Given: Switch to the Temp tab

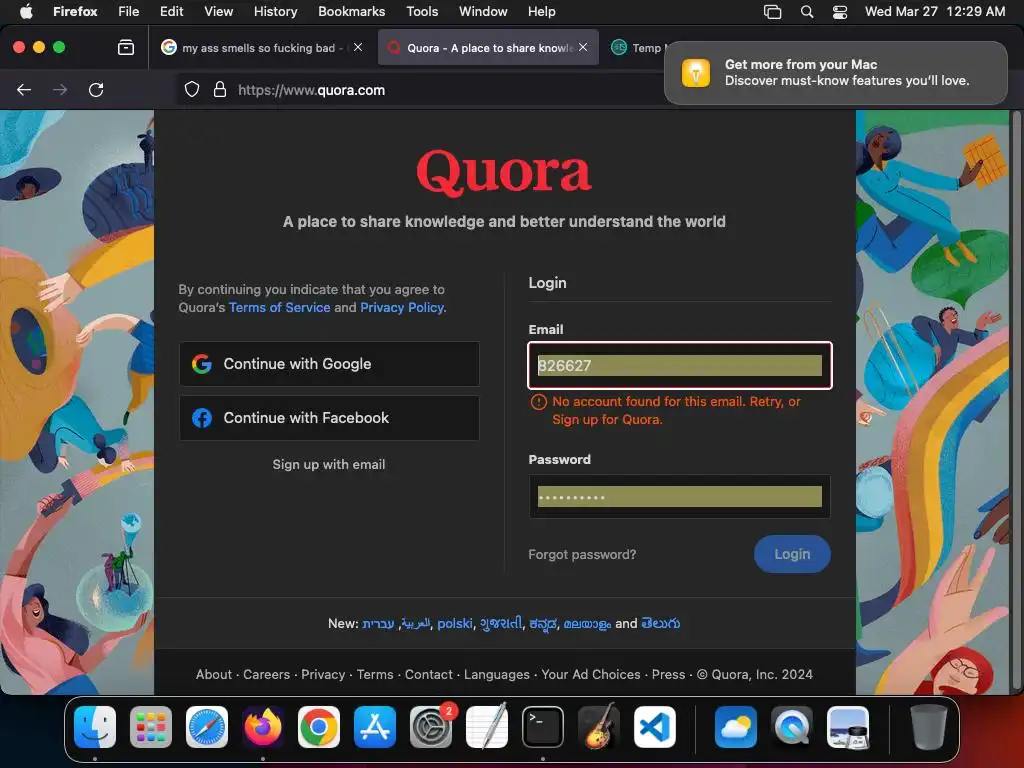Looking at the screenshot, I should pos(637,47).
